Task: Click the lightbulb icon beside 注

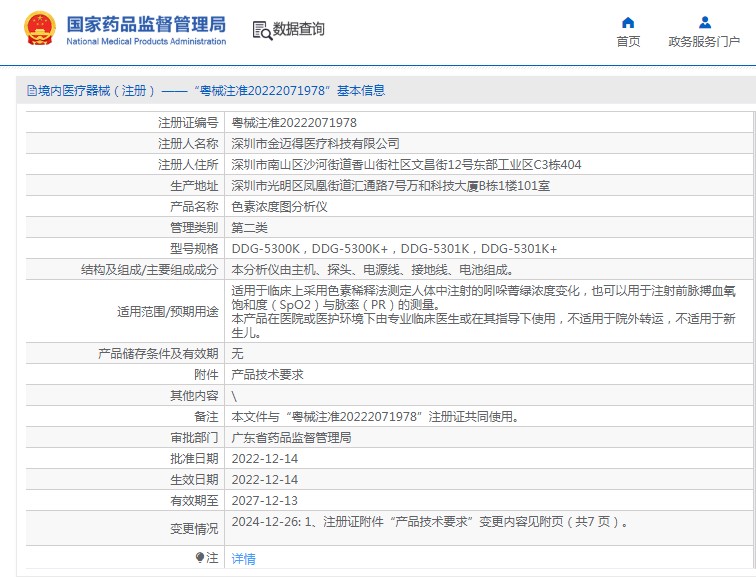Action: click(x=200, y=558)
